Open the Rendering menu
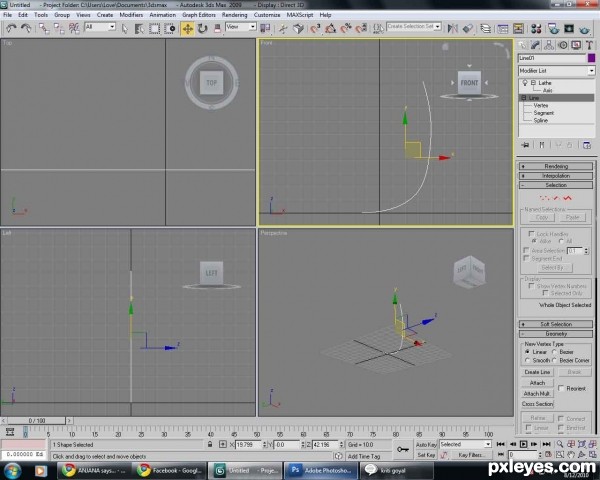This screenshot has height=480, width=600. click(235, 15)
